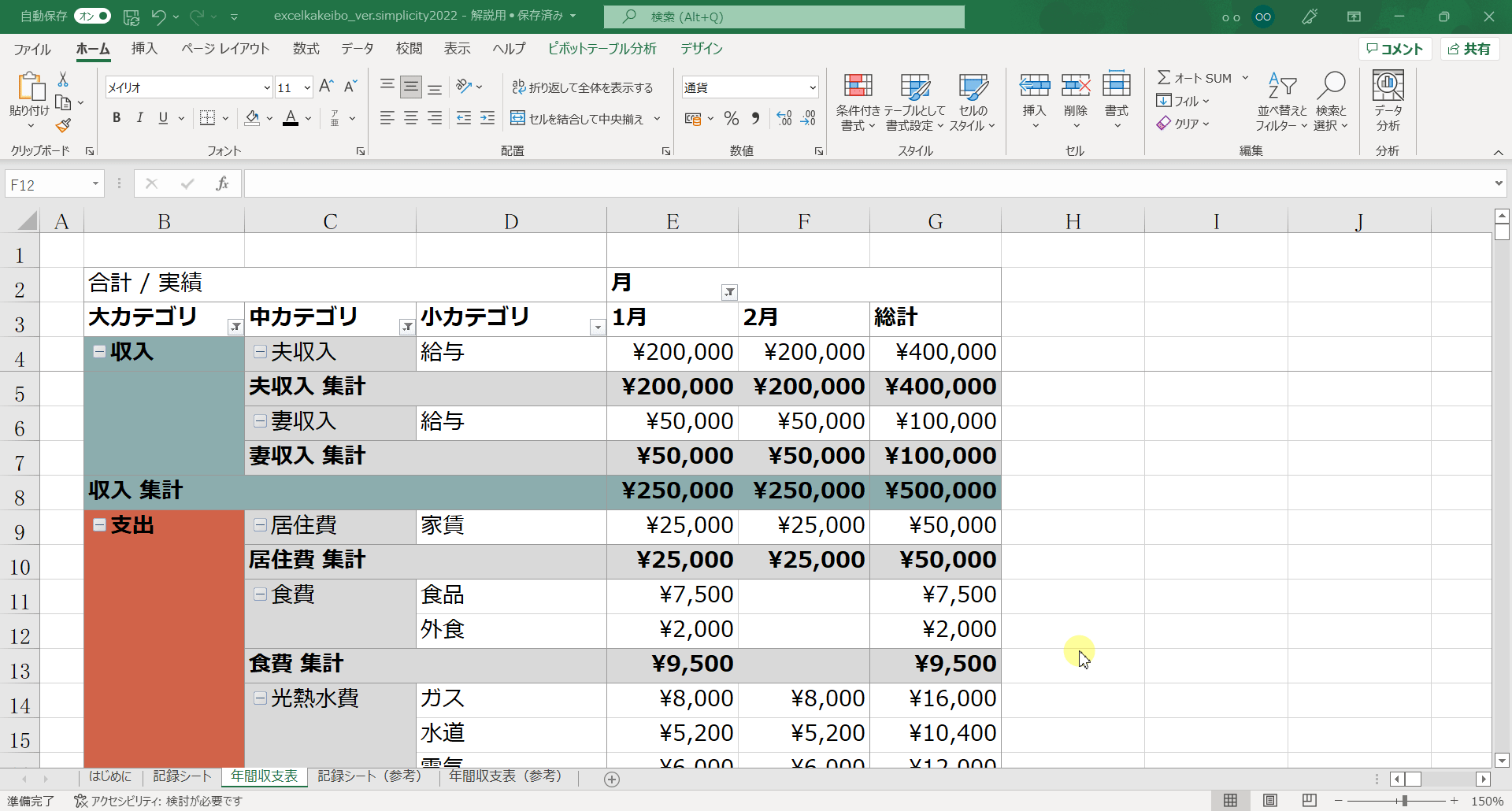The height and width of the screenshot is (811, 1512).
Task: Open the number format 通貨 dropdown
Action: (x=813, y=87)
